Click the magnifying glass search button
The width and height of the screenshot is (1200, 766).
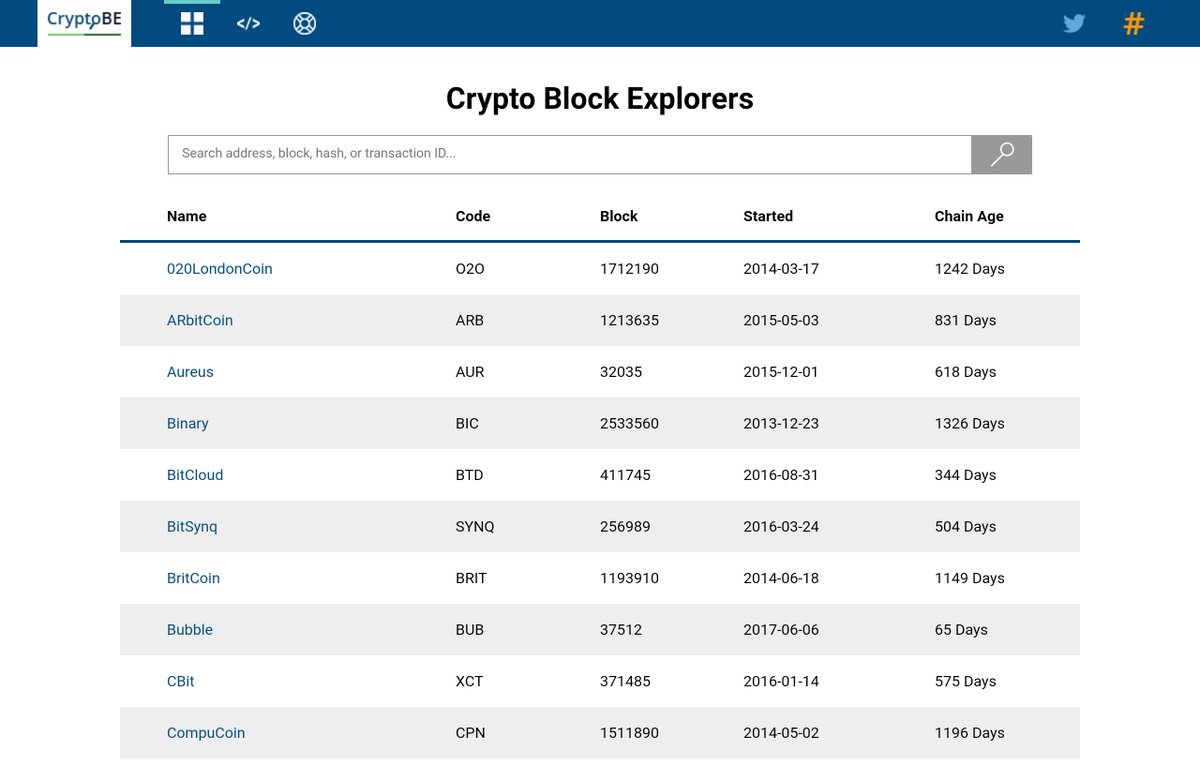click(1001, 154)
